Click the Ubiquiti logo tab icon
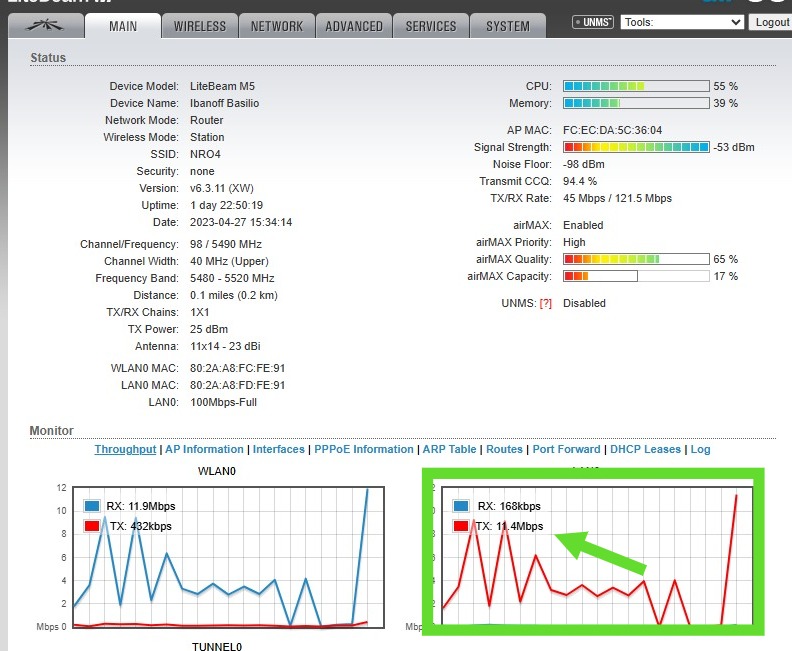The width and height of the screenshot is (792, 651). (x=45, y=26)
